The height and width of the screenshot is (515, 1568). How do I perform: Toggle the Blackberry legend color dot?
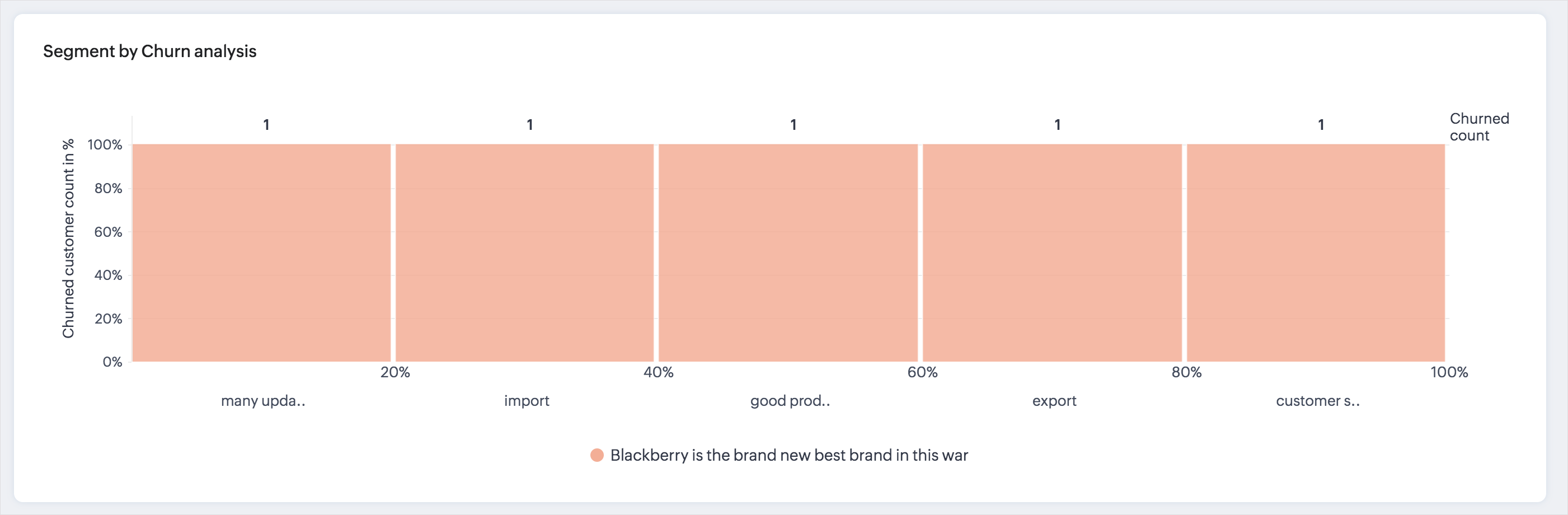pyautogui.click(x=597, y=455)
